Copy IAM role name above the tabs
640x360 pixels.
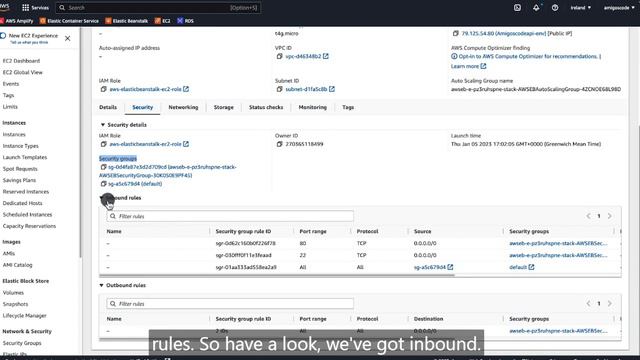coord(103,89)
